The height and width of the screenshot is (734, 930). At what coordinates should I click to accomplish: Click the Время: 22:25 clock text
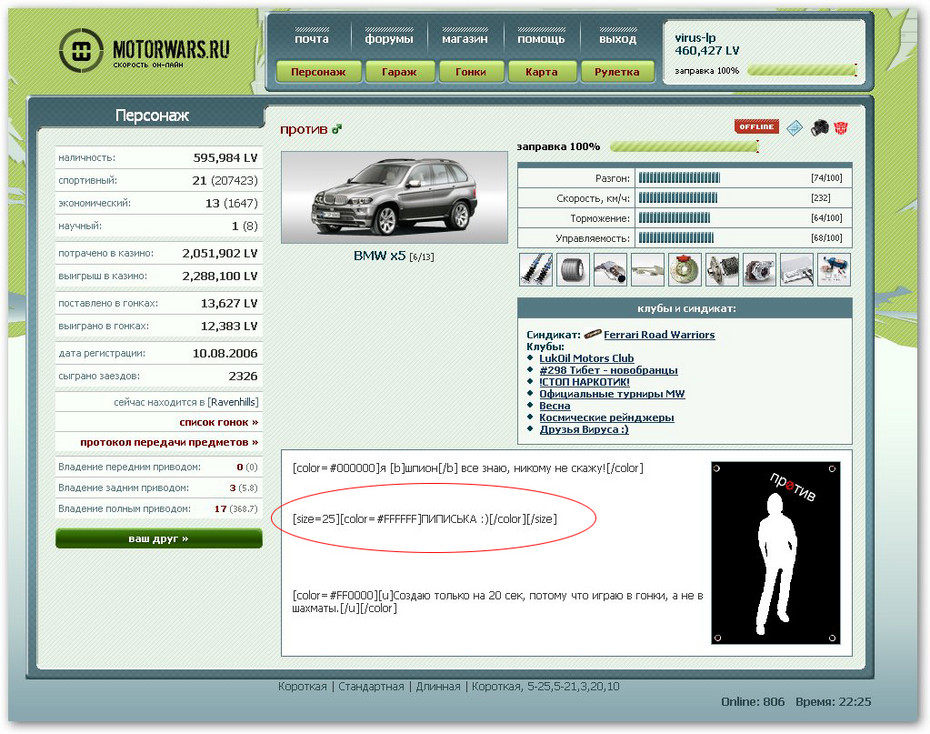[833, 702]
